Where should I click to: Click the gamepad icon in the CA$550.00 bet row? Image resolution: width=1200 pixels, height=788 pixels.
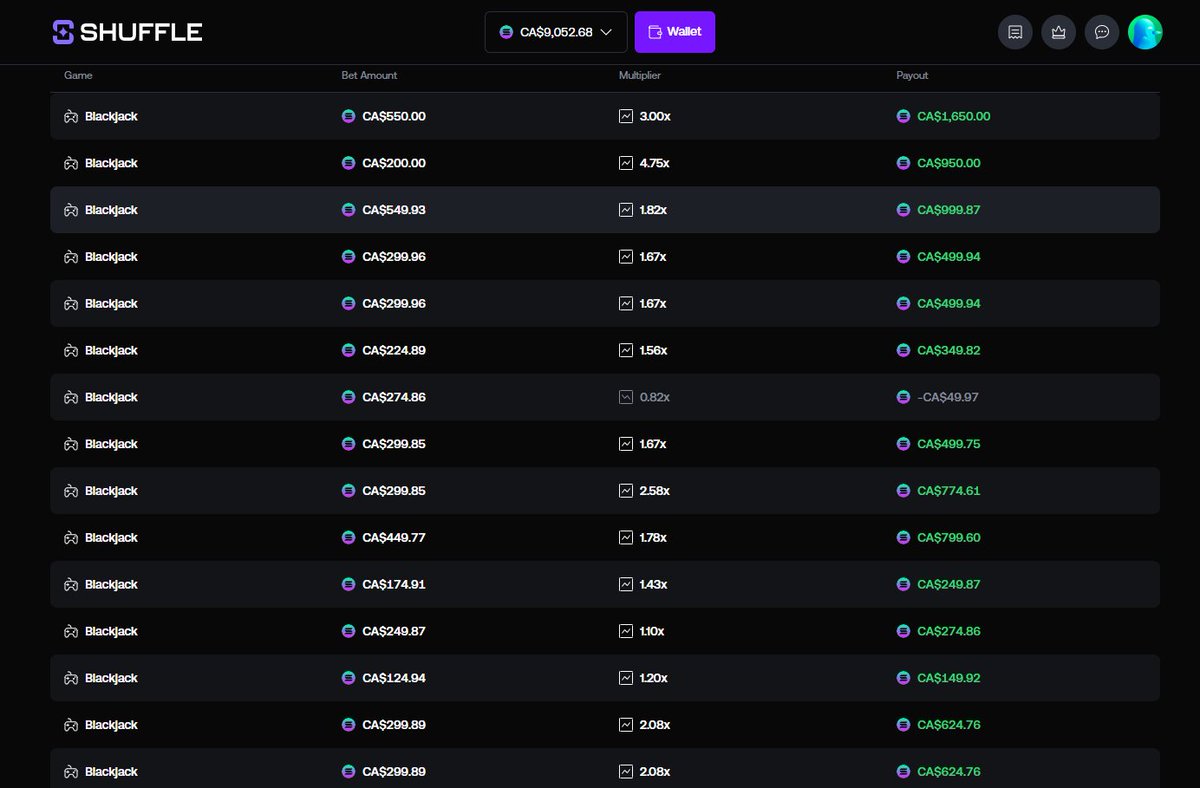[71, 116]
